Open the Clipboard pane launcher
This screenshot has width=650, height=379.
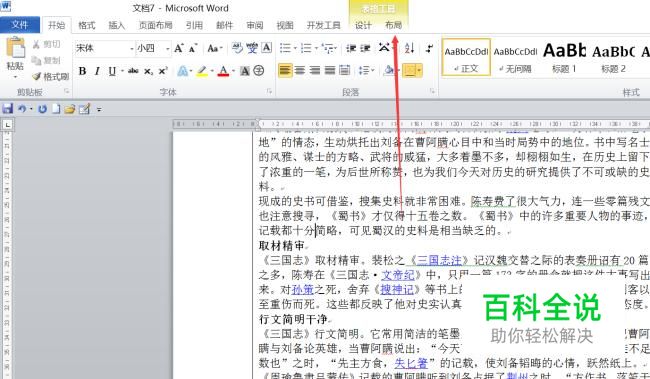pos(67,91)
